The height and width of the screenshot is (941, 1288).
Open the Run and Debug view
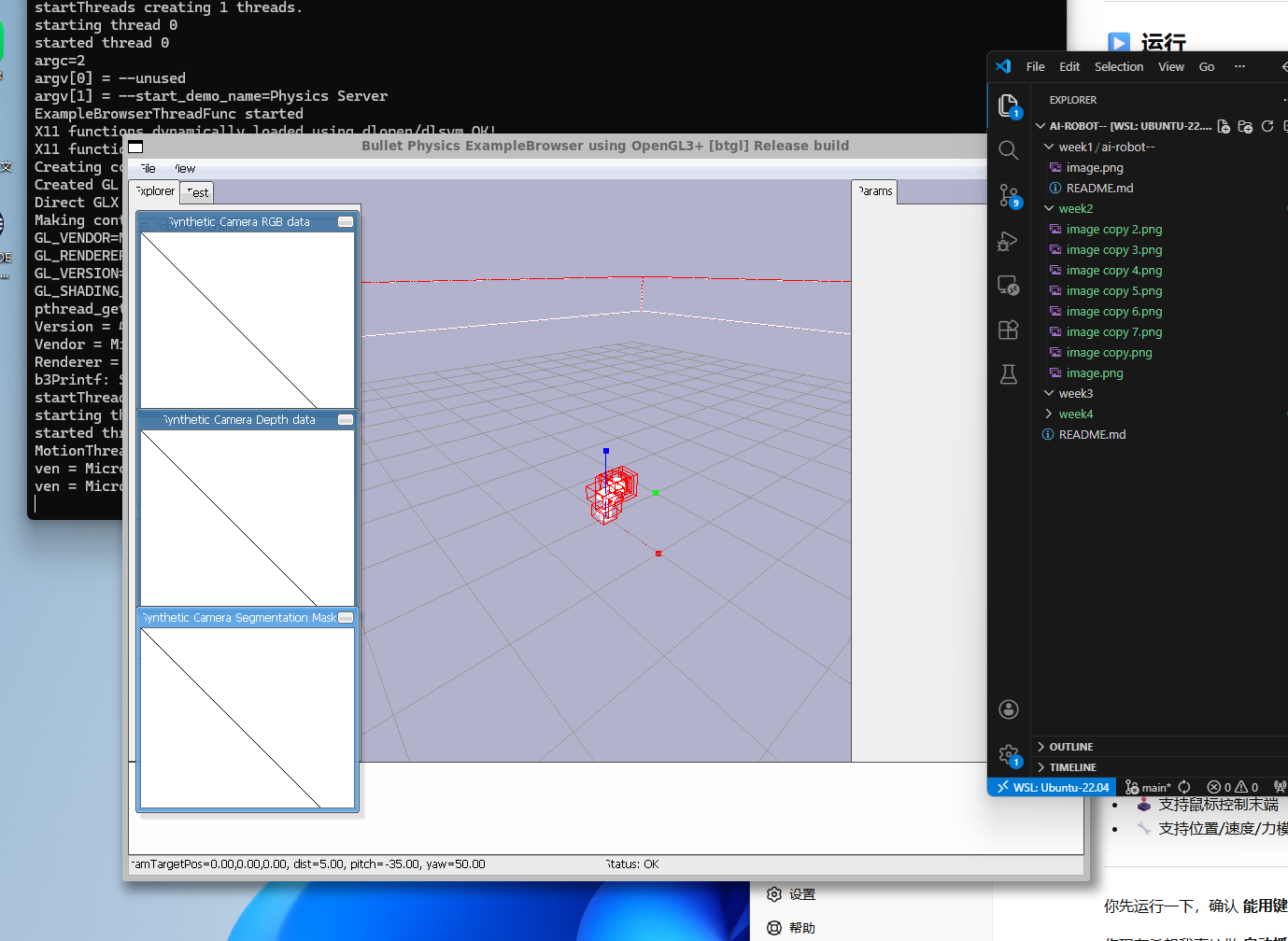click(x=1008, y=241)
